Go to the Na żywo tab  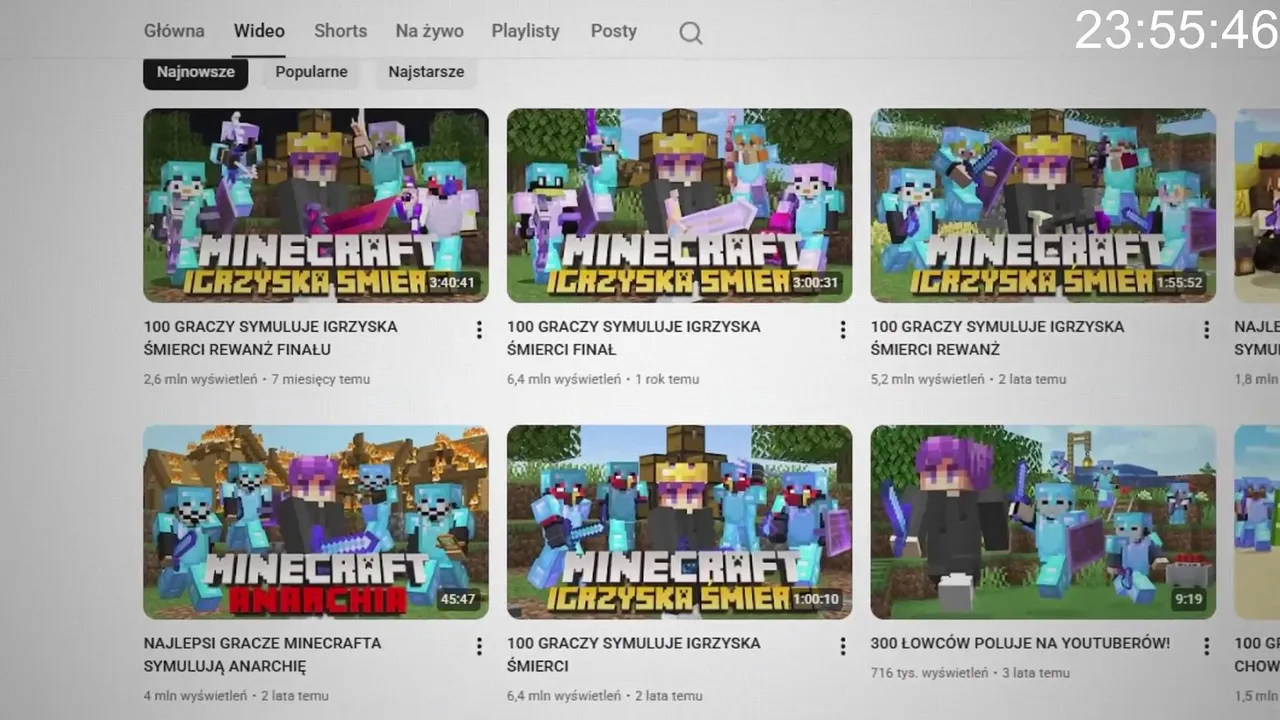(429, 31)
